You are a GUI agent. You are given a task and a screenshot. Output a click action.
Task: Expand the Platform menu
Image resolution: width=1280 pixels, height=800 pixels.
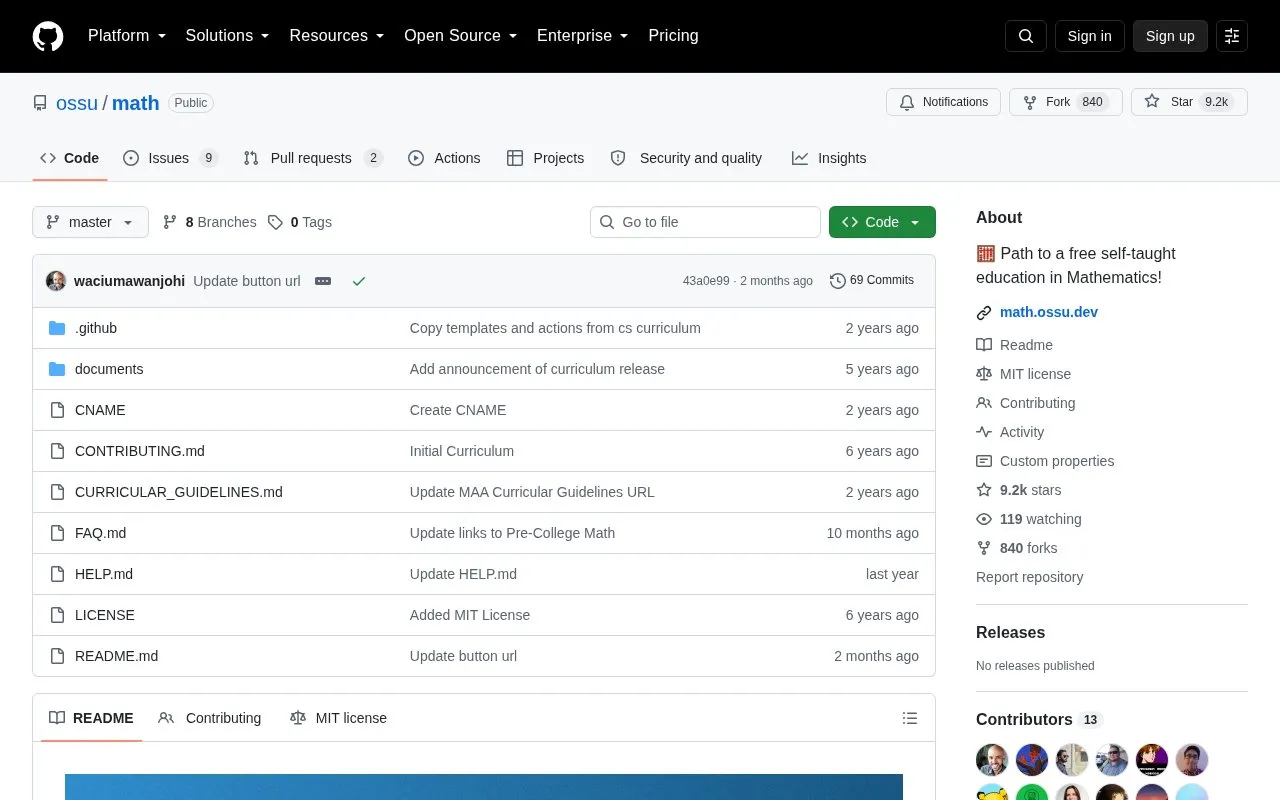127,36
